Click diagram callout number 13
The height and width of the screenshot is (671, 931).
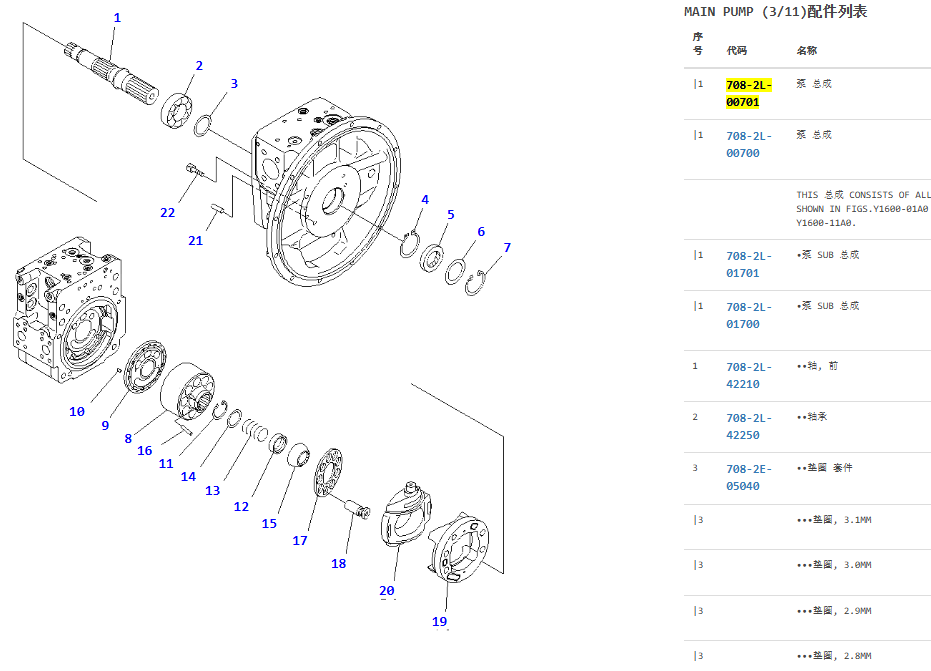point(213,490)
